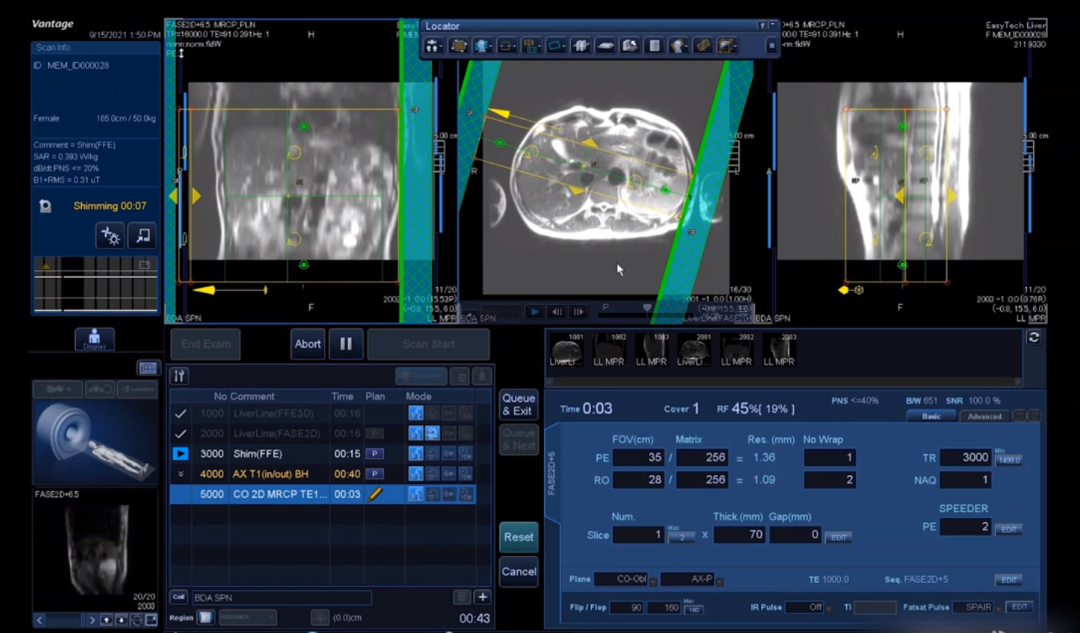
Task: Click EDIT next to slice Gap
Action: click(x=838, y=537)
